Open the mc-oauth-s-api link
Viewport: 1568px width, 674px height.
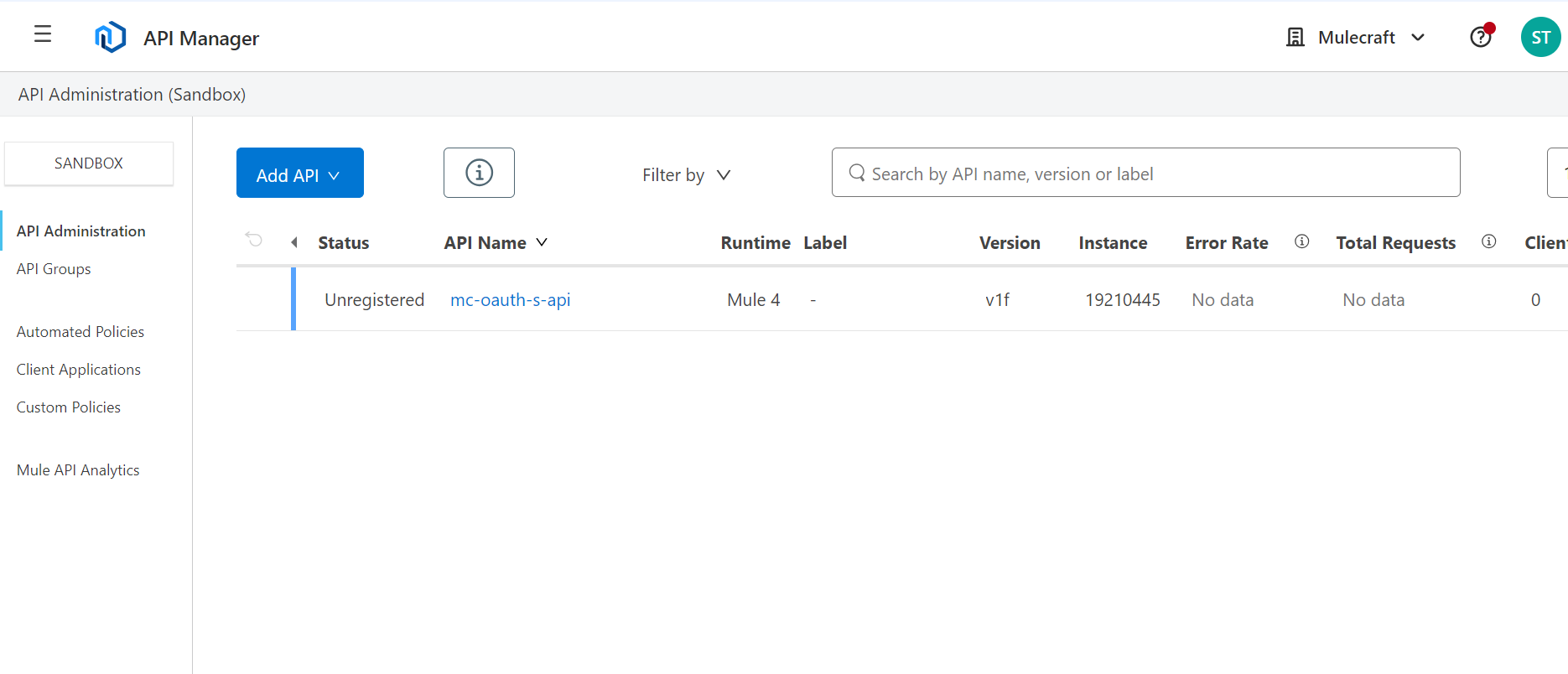(x=510, y=300)
